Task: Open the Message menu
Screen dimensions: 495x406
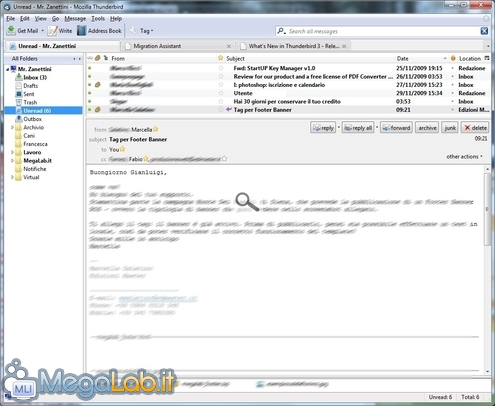Action: pyautogui.click(x=75, y=19)
